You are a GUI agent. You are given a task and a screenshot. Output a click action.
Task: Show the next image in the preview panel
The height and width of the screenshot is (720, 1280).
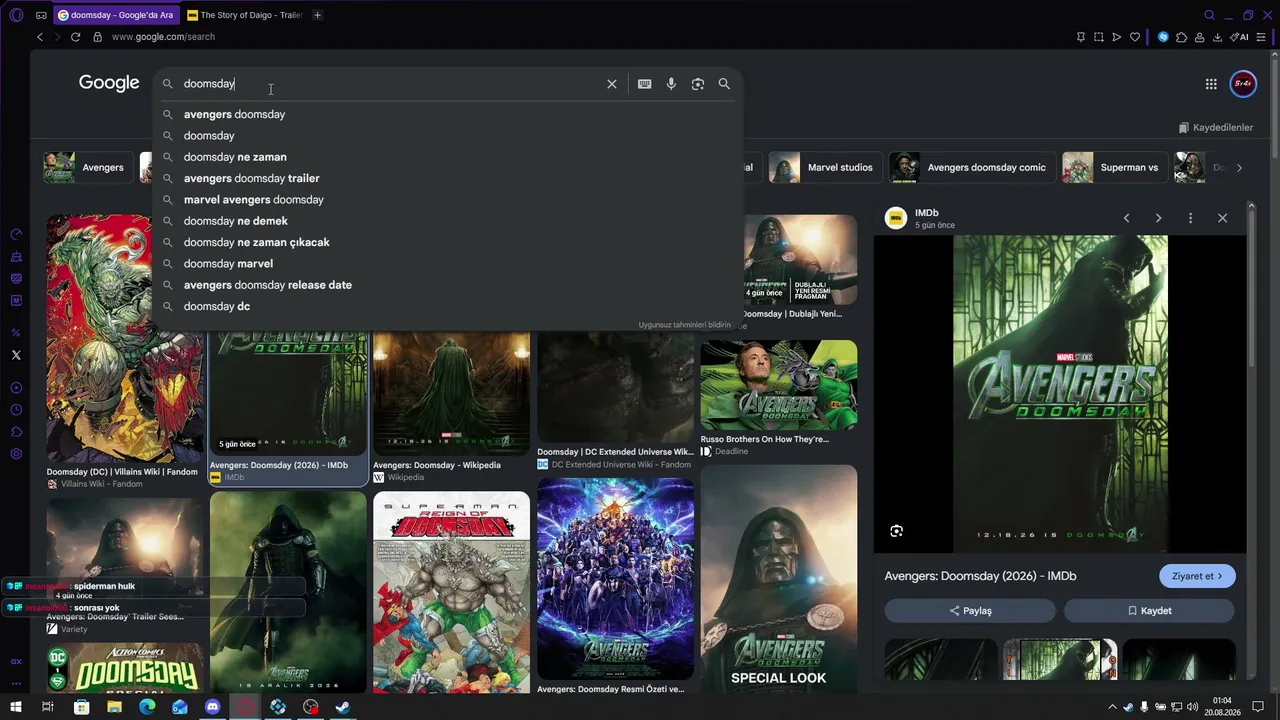click(x=1158, y=218)
